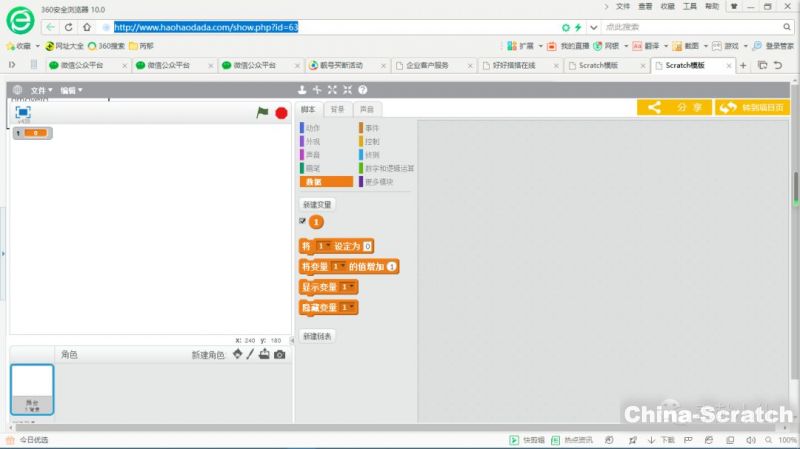
Task: Paint a new sprite with brush icon
Action: (250, 355)
